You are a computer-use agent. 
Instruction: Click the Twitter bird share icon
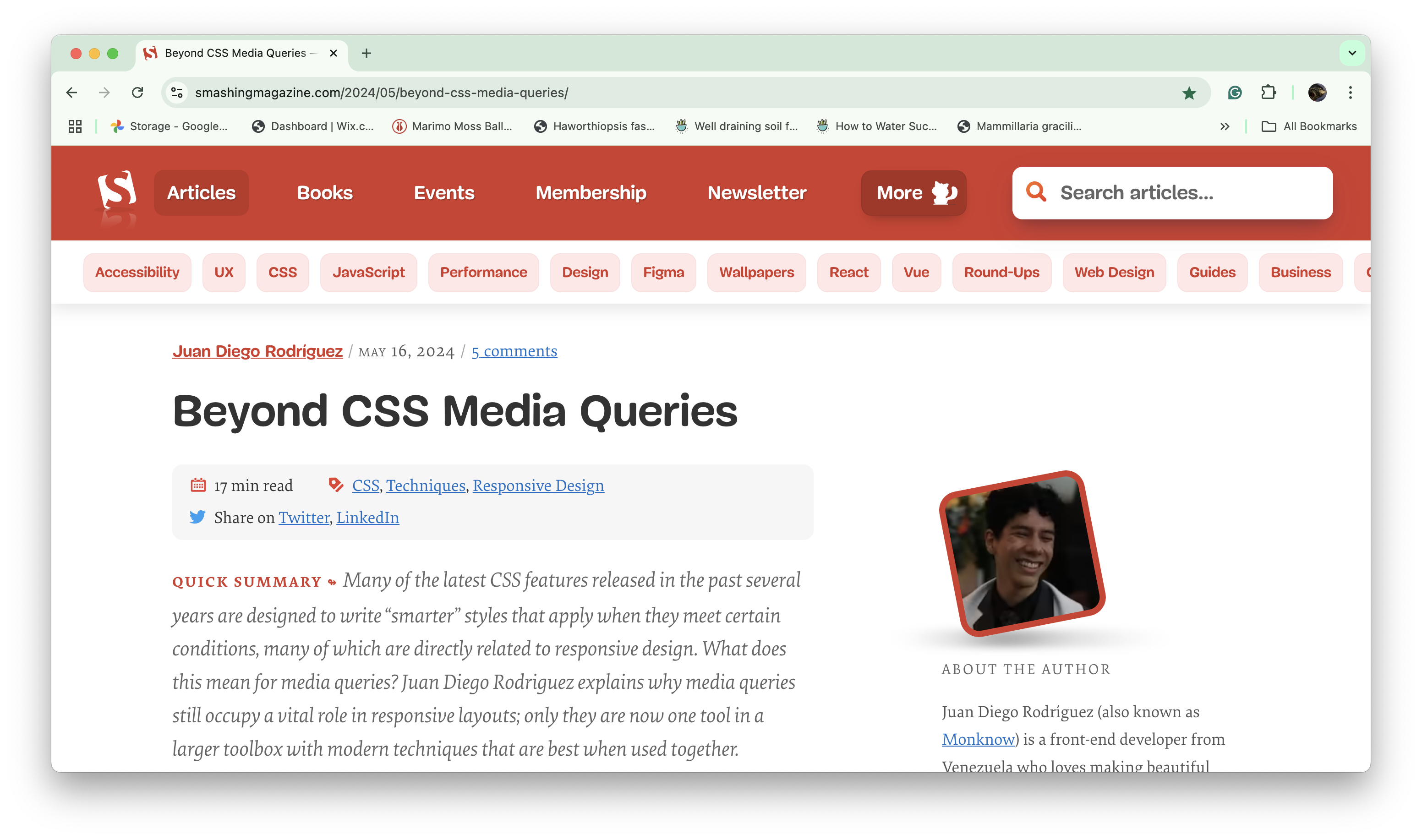point(197,517)
